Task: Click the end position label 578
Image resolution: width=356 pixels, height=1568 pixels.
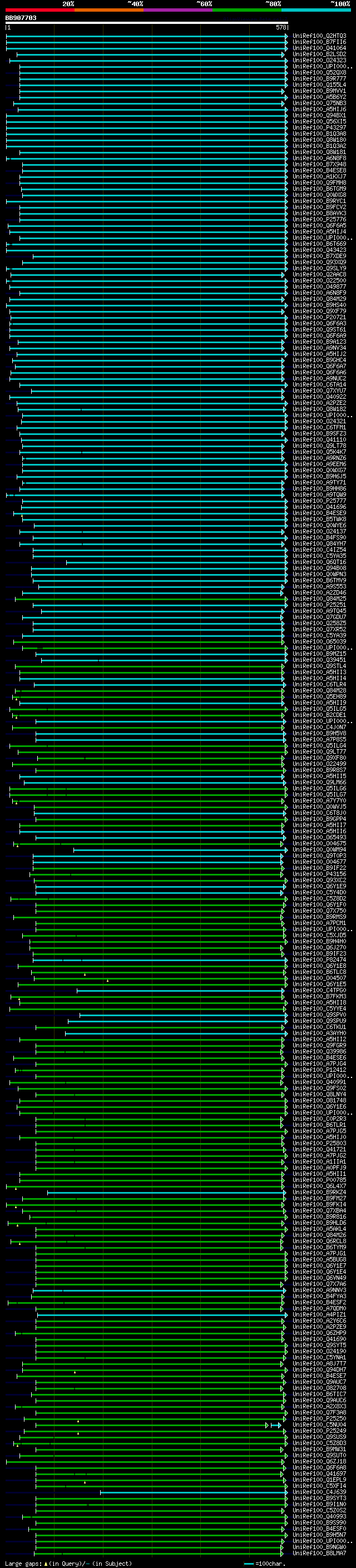Action: pyautogui.click(x=280, y=27)
